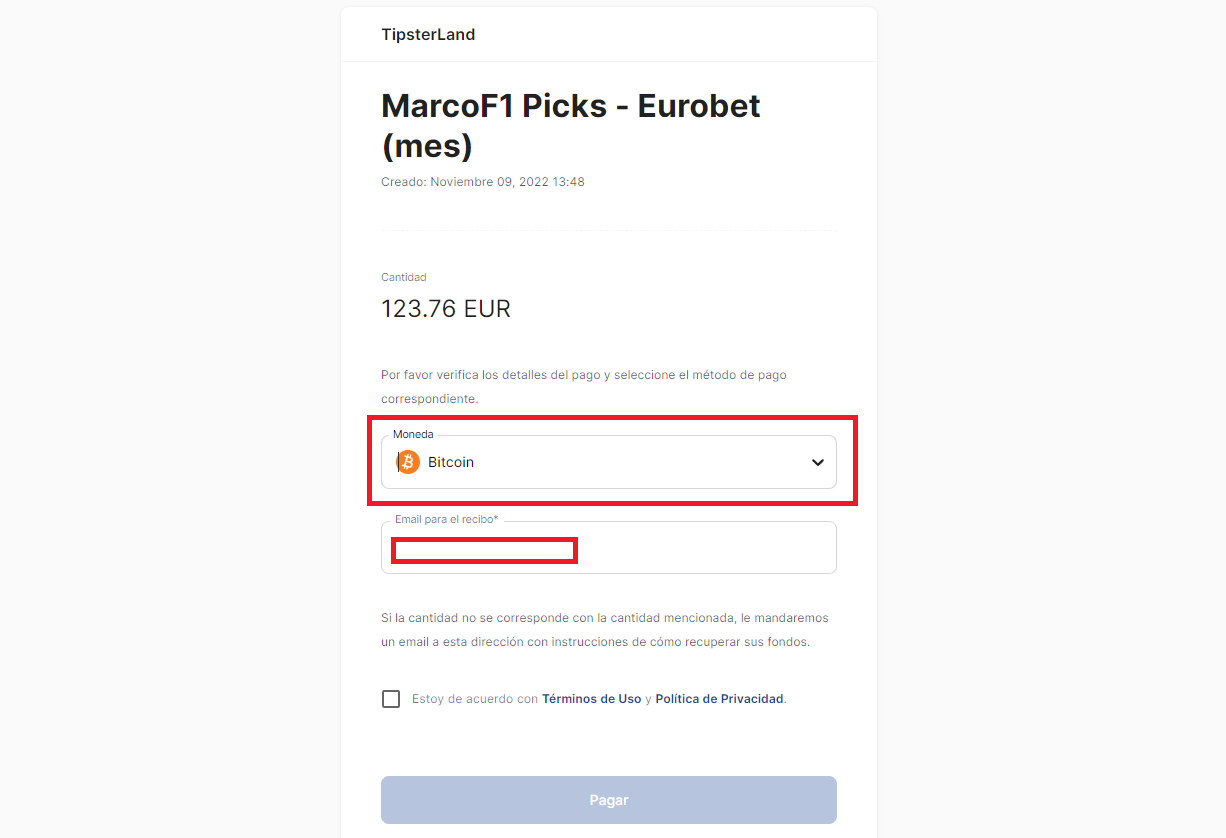Click the 'Estoy de acuerdo con' label

(475, 699)
